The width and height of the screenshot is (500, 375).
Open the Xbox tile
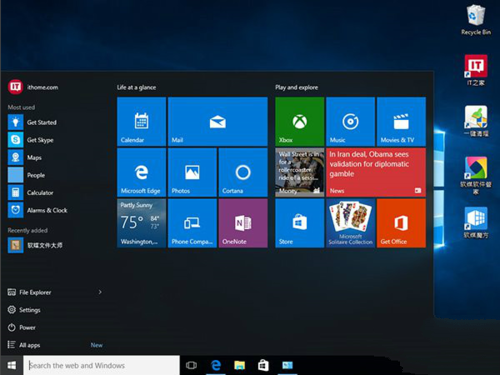[299, 122]
